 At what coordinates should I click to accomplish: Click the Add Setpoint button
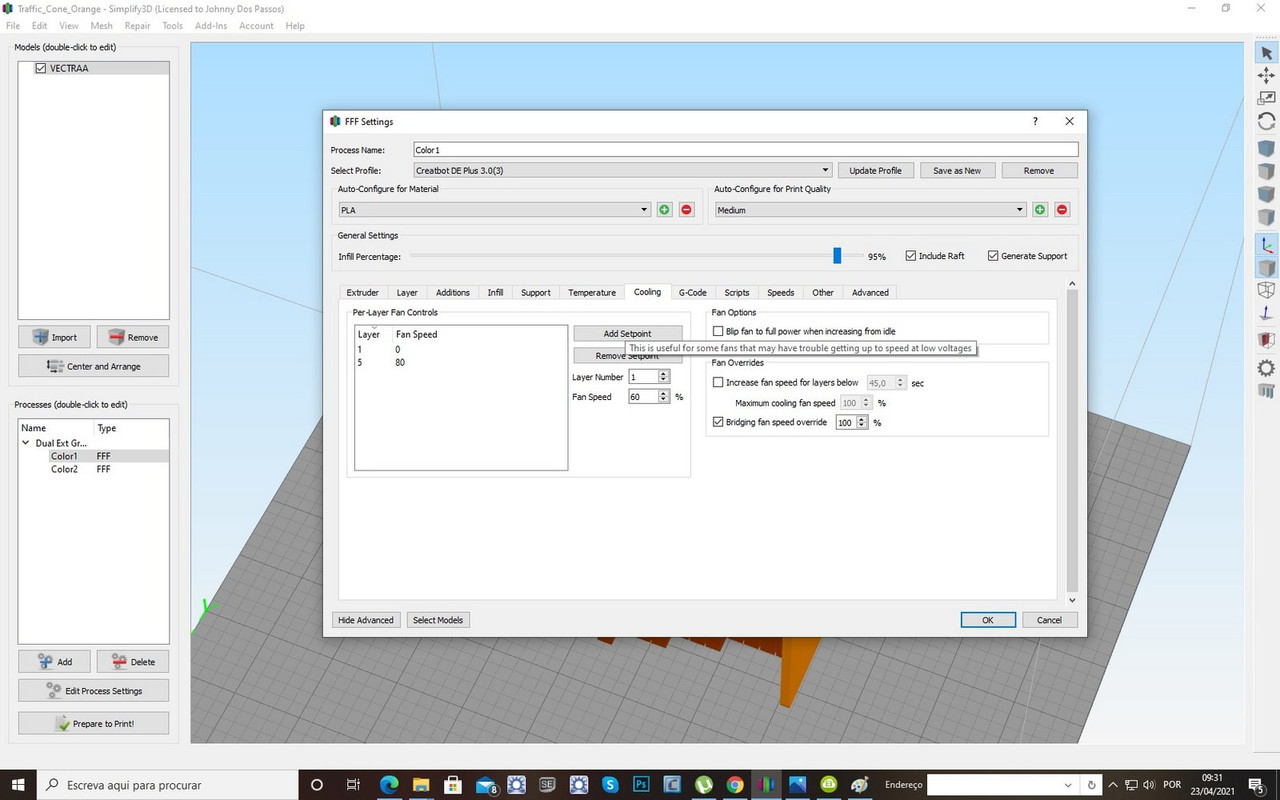(x=628, y=334)
